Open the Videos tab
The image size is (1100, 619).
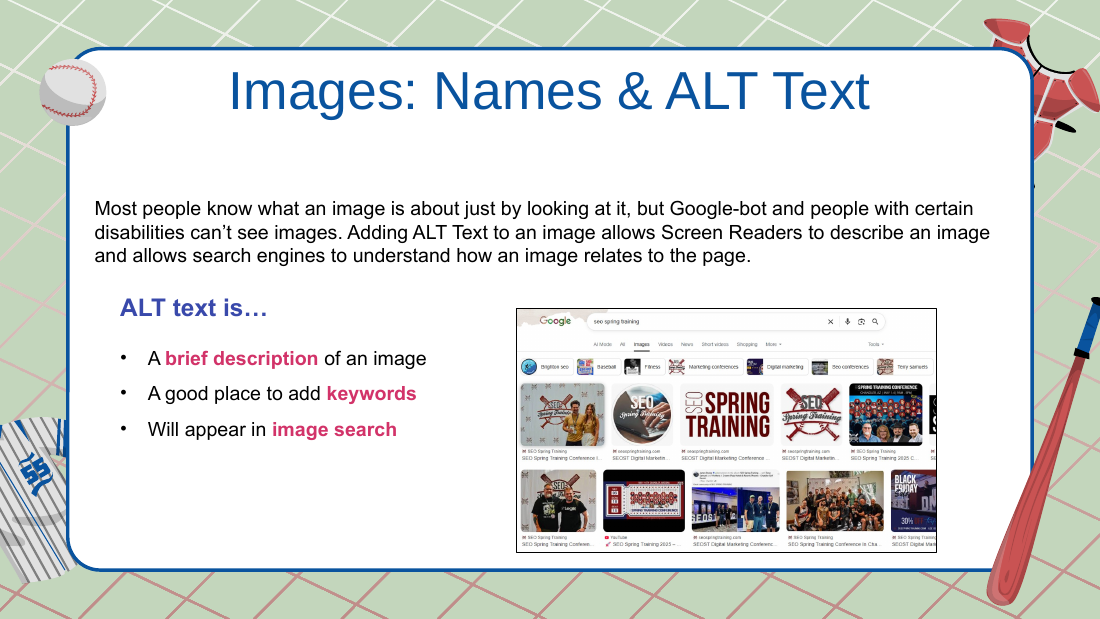(665, 345)
